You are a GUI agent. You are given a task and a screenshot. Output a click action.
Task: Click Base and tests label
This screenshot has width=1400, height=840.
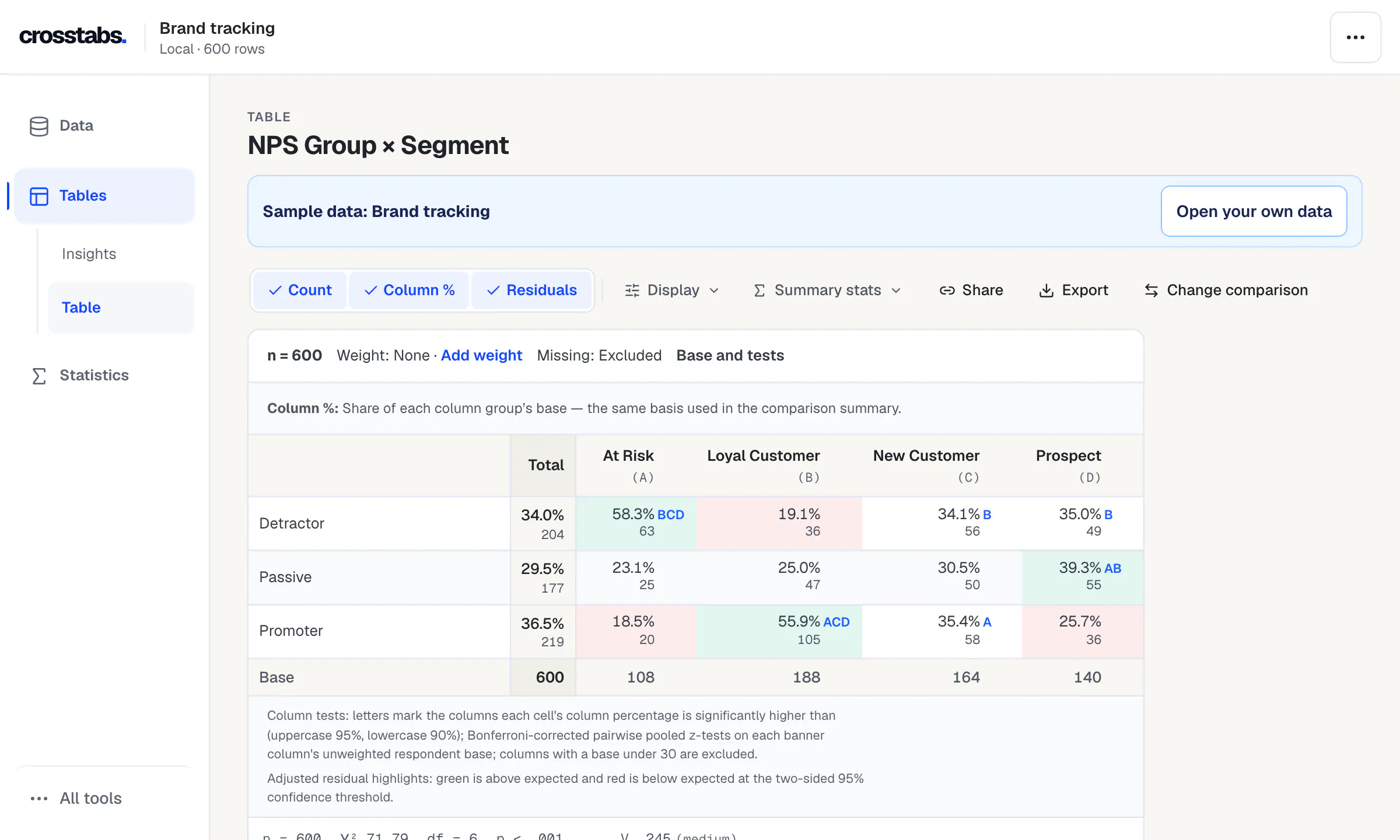(730, 355)
